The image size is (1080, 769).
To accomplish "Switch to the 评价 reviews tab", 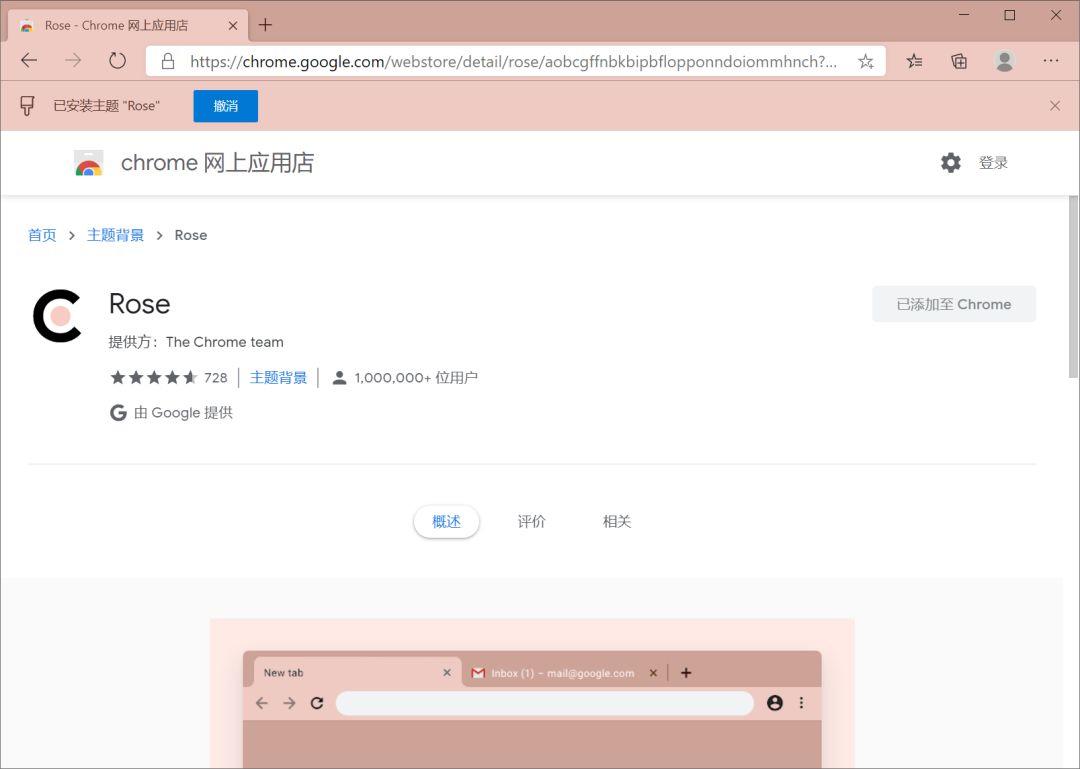I will coord(532,522).
